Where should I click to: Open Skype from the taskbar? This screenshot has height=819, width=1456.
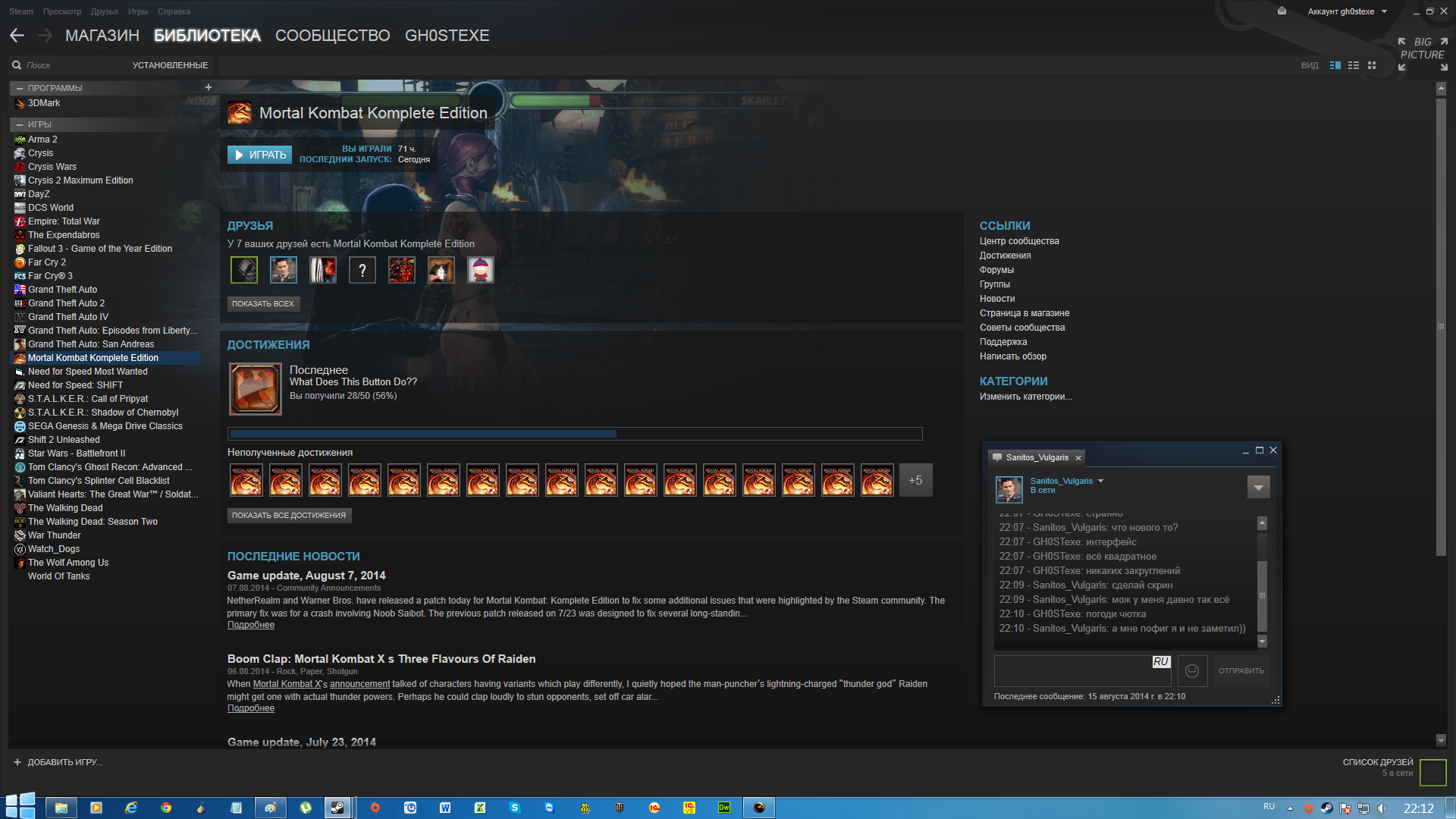pos(515,808)
